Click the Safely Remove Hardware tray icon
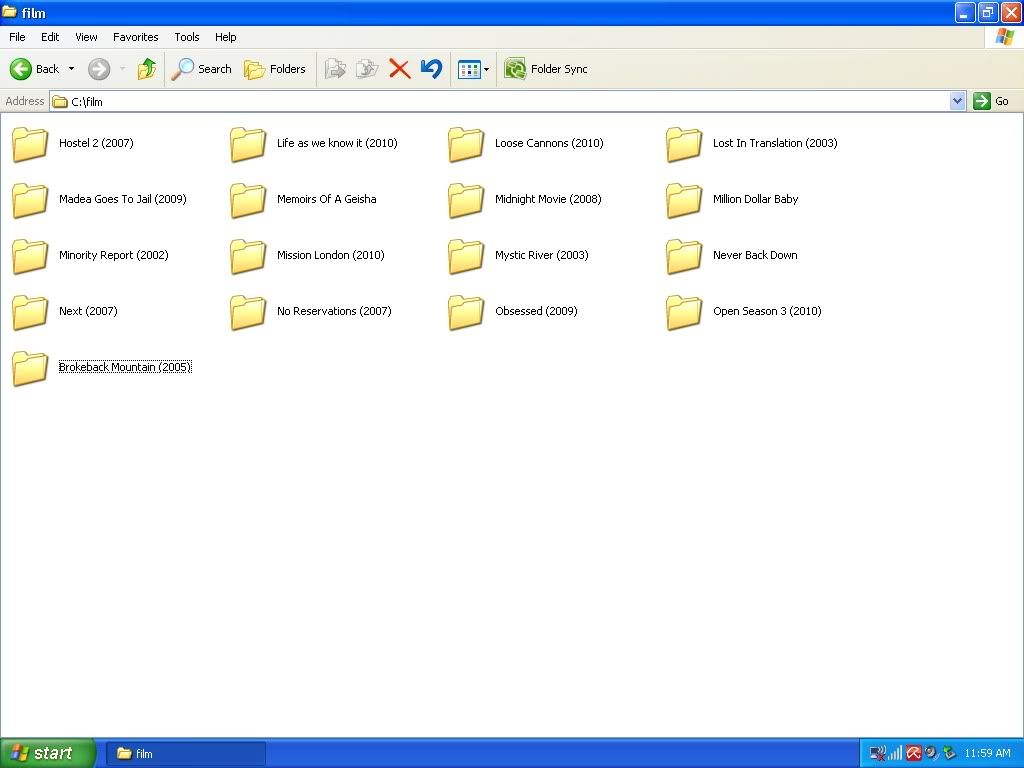The height and width of the screenshot is (768, 1024). (950, 754)
